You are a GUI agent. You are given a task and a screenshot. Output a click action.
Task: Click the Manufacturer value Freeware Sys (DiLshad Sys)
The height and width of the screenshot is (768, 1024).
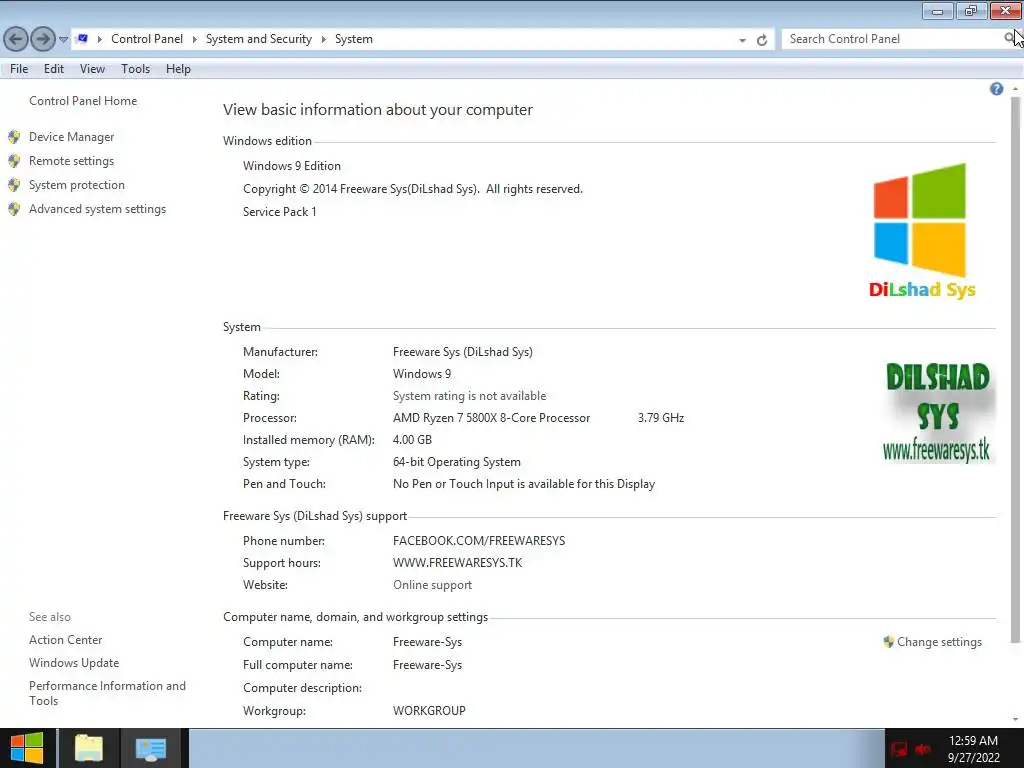pos(462,352)
